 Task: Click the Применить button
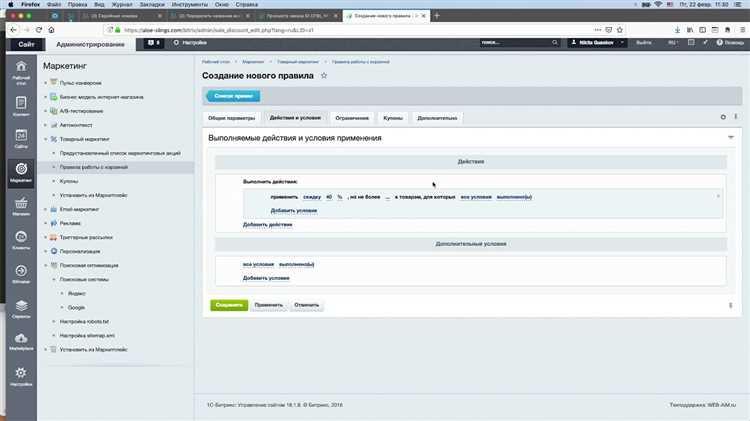[269, 305]
